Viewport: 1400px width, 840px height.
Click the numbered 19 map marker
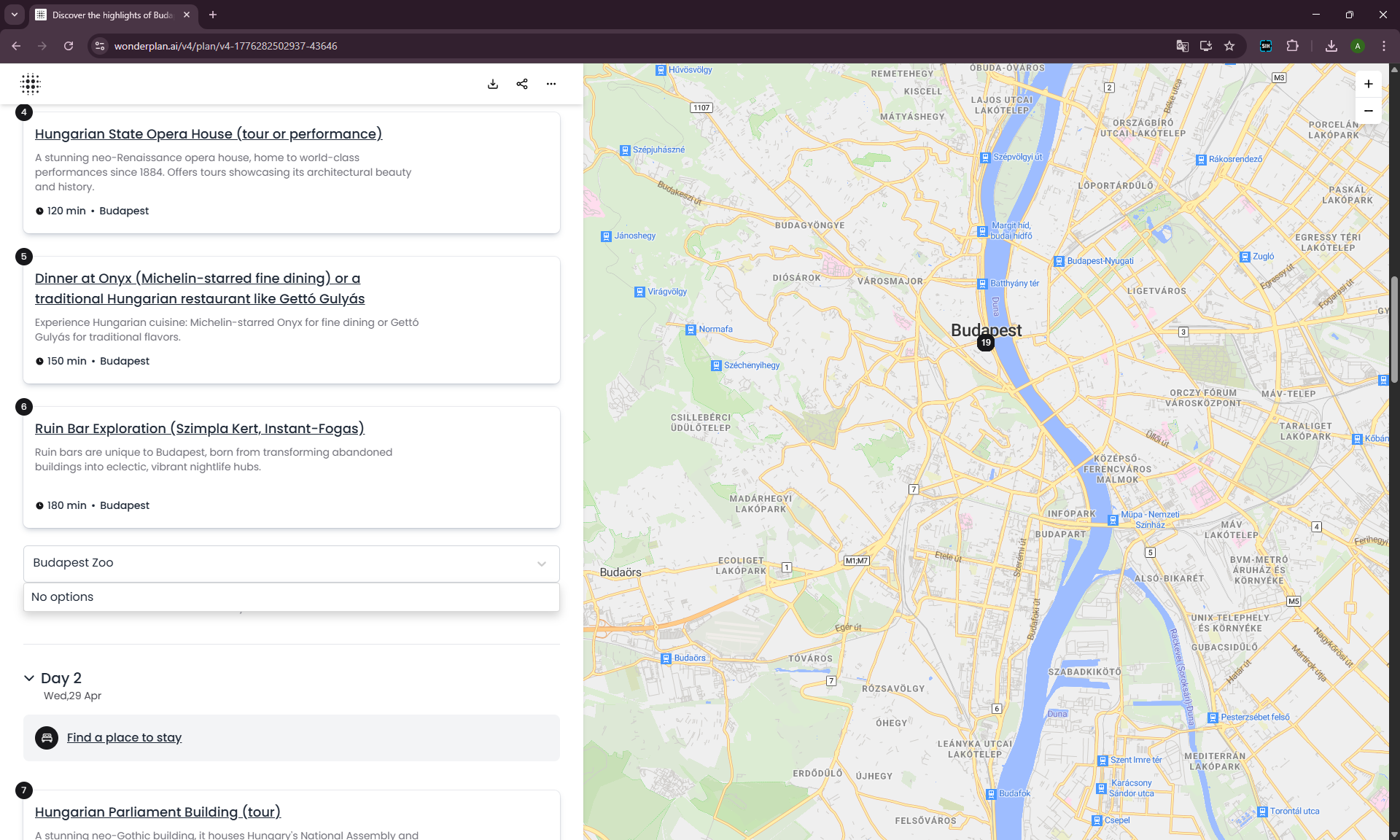click(986, 342)
